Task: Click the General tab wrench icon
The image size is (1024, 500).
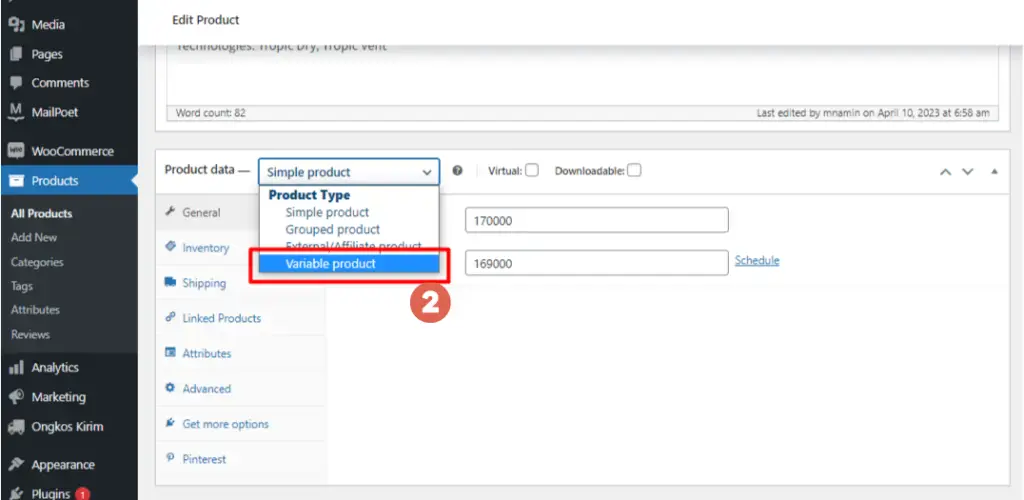Action: (x=170, y=212)
